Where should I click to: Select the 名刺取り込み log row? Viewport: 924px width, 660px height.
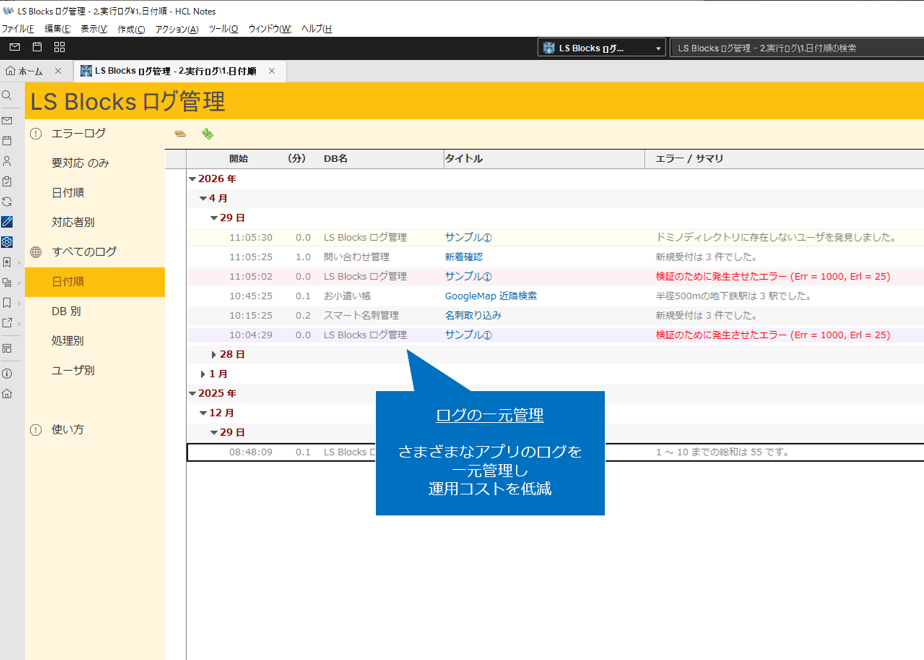[x=555, y=315]
